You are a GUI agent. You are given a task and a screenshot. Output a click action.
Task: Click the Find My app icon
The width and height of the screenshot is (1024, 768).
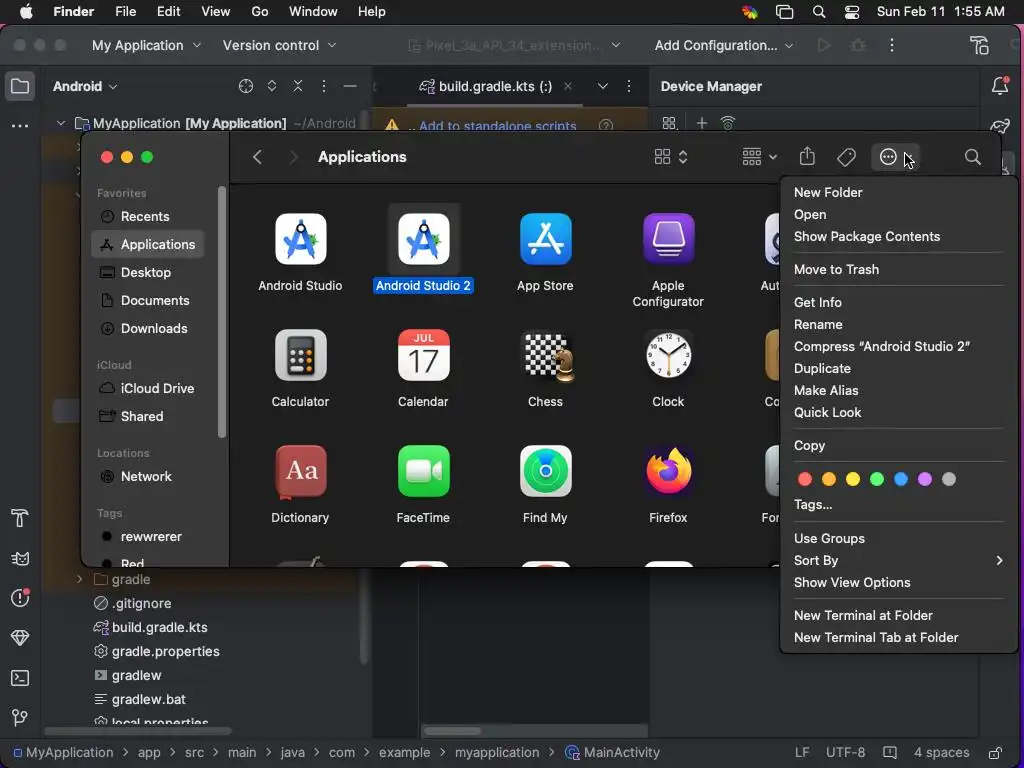(545, 471)
